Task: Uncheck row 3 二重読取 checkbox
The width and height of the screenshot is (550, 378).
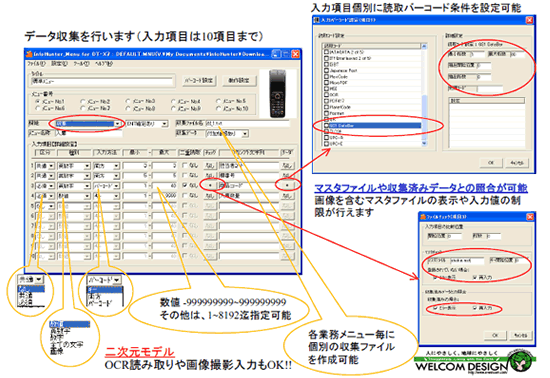Action: point(185,185)
